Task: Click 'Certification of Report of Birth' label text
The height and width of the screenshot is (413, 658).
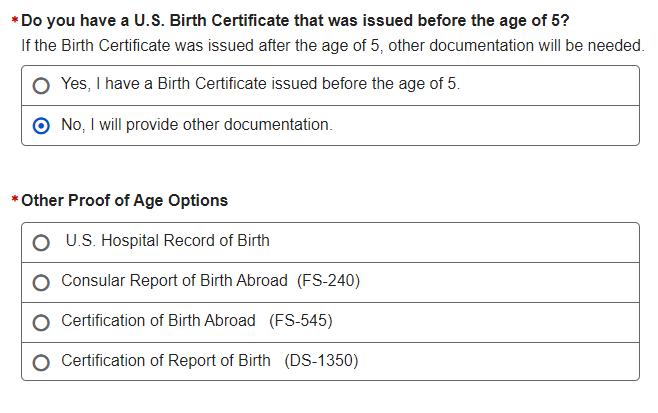Action: pos(165,361)
